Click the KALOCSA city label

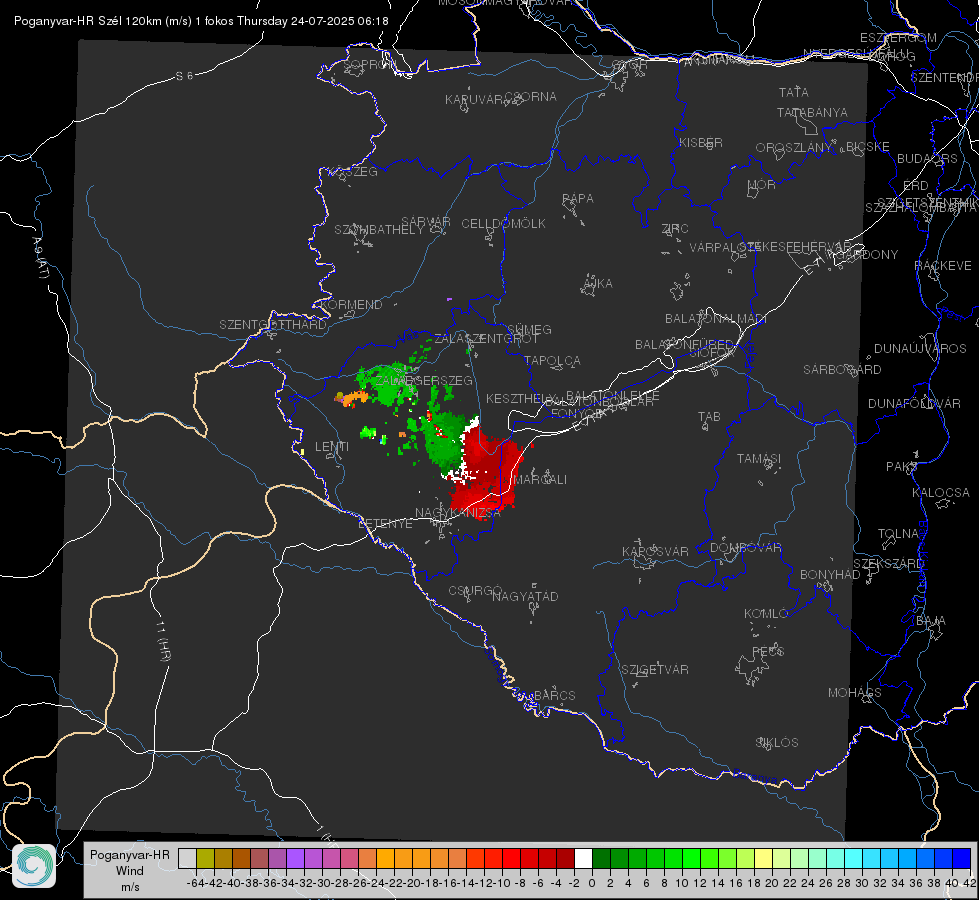pos(940,493)
